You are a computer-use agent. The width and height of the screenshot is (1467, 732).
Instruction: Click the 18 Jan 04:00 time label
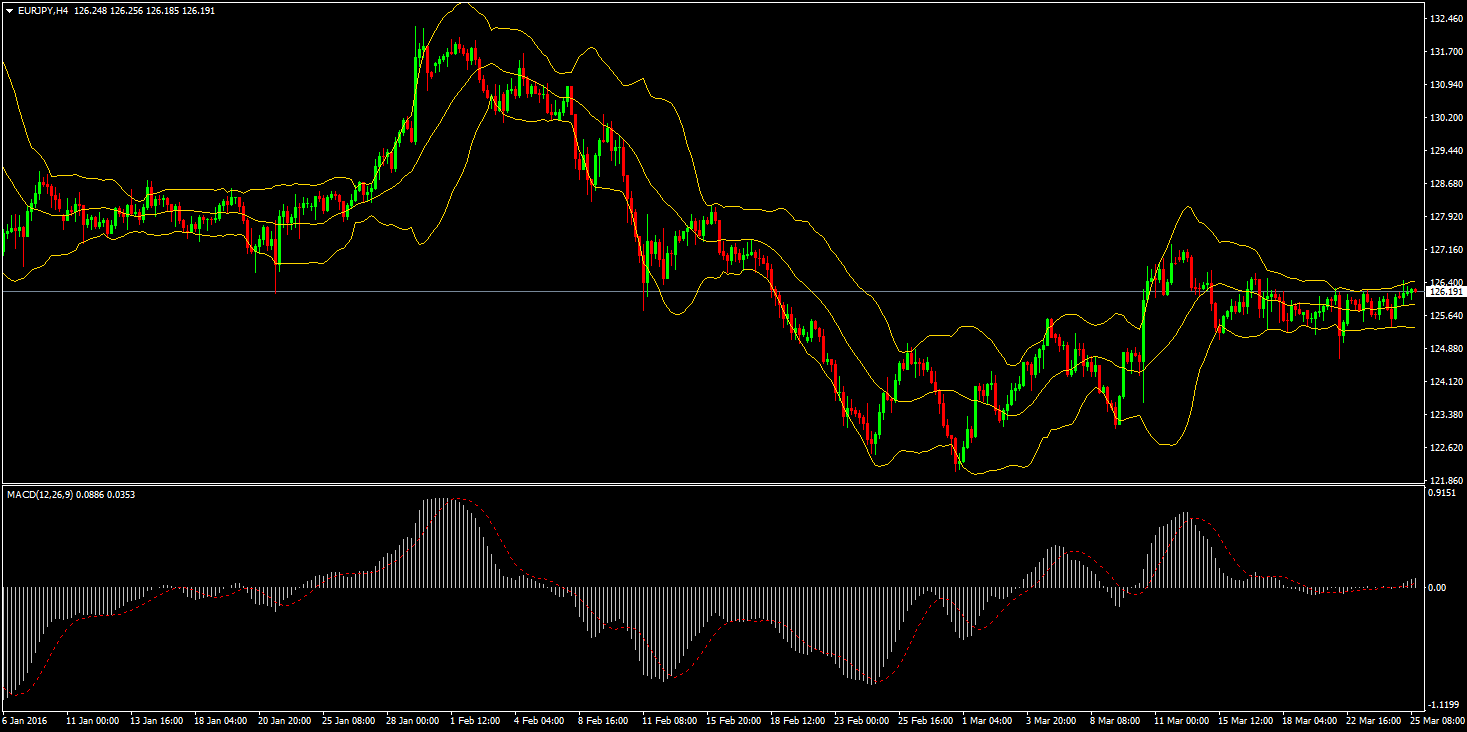point(220,720)
